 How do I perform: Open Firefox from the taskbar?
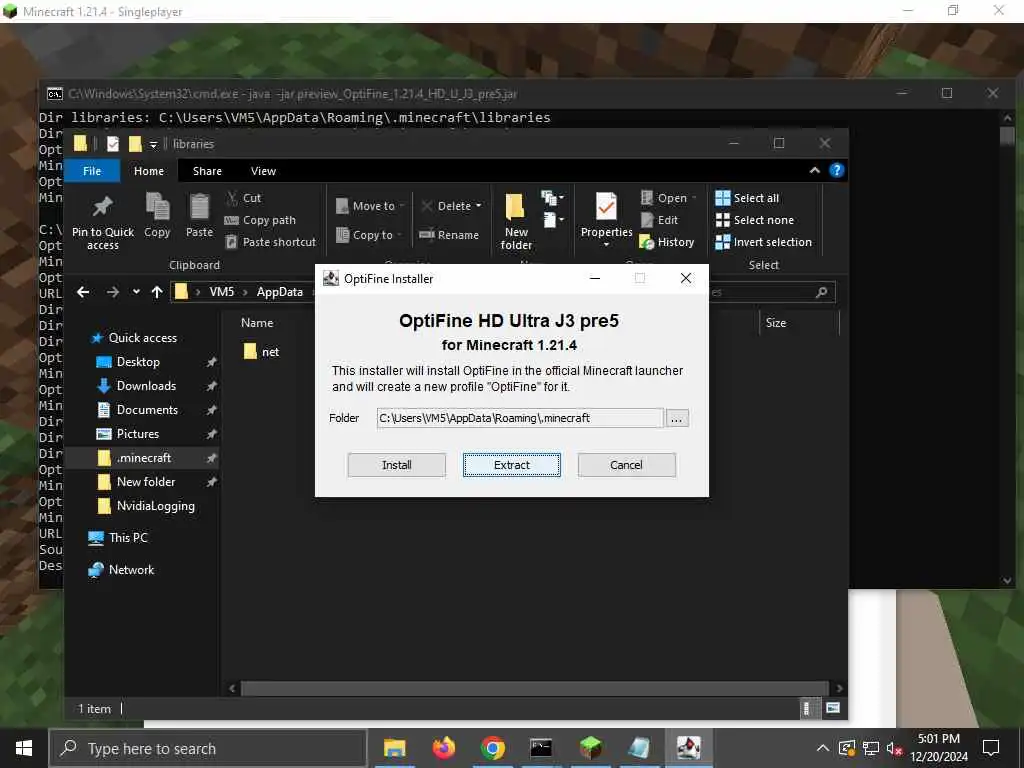443,748
